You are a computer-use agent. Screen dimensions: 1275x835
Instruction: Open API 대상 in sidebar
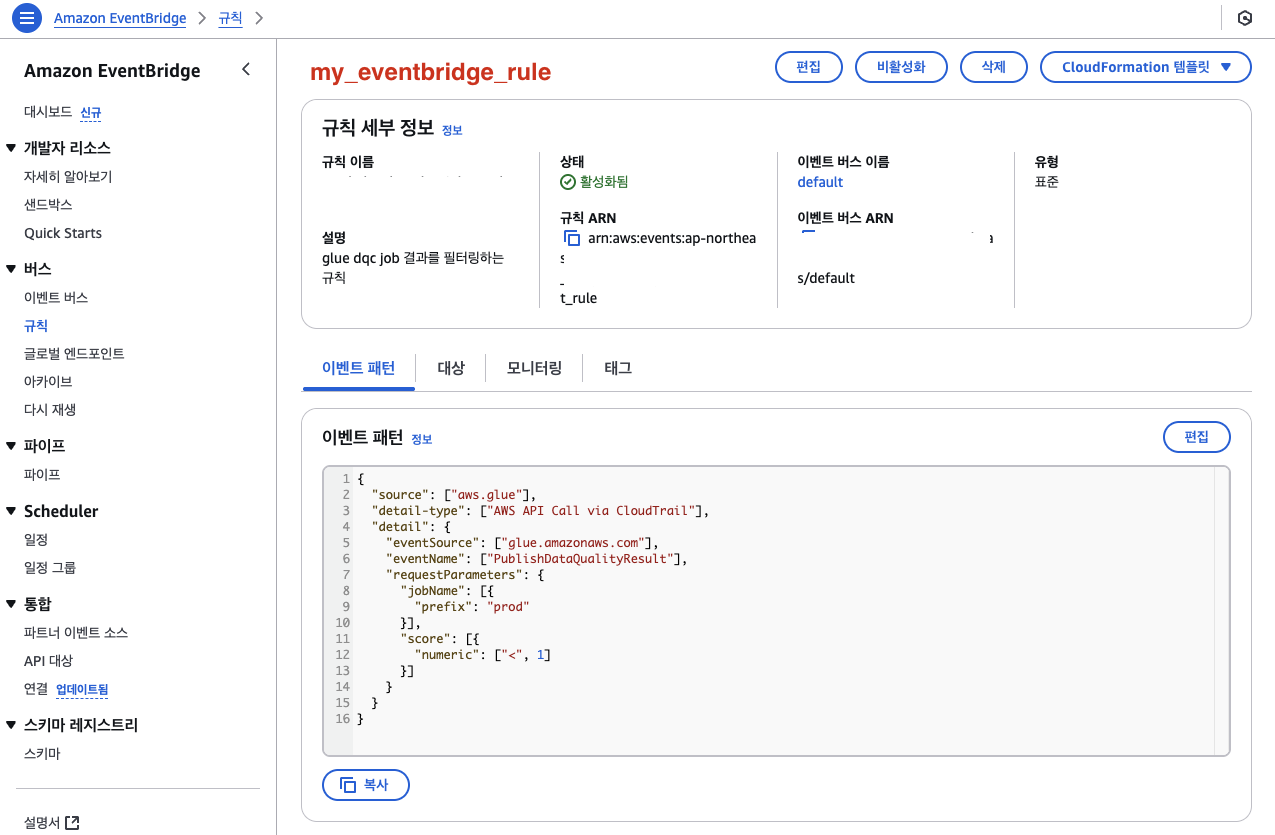click(48, 661)
